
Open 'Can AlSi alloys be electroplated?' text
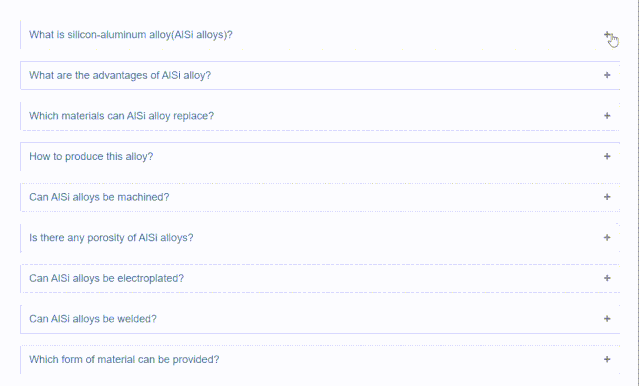[x=106, y=278]
